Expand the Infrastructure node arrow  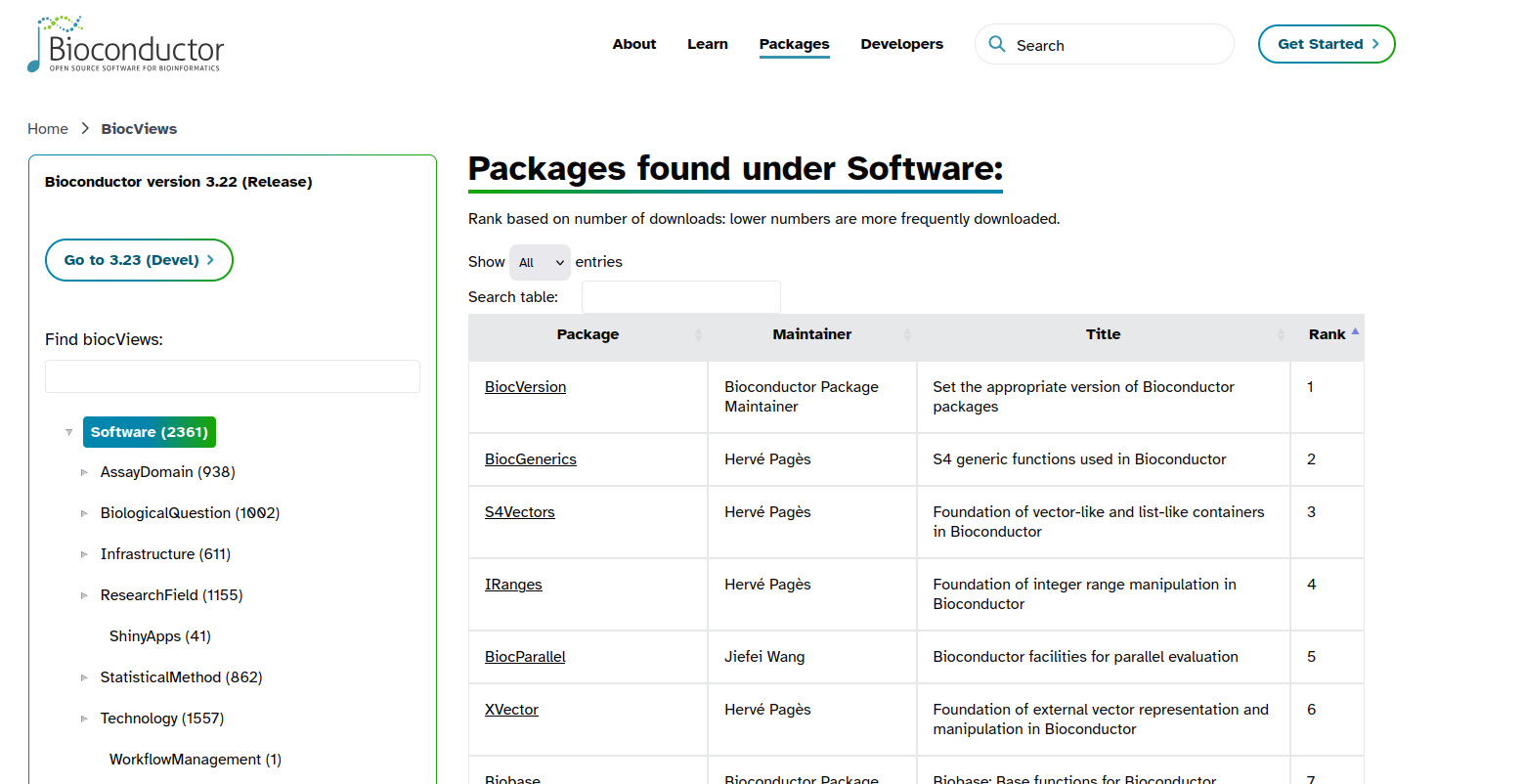click(84, 554)
